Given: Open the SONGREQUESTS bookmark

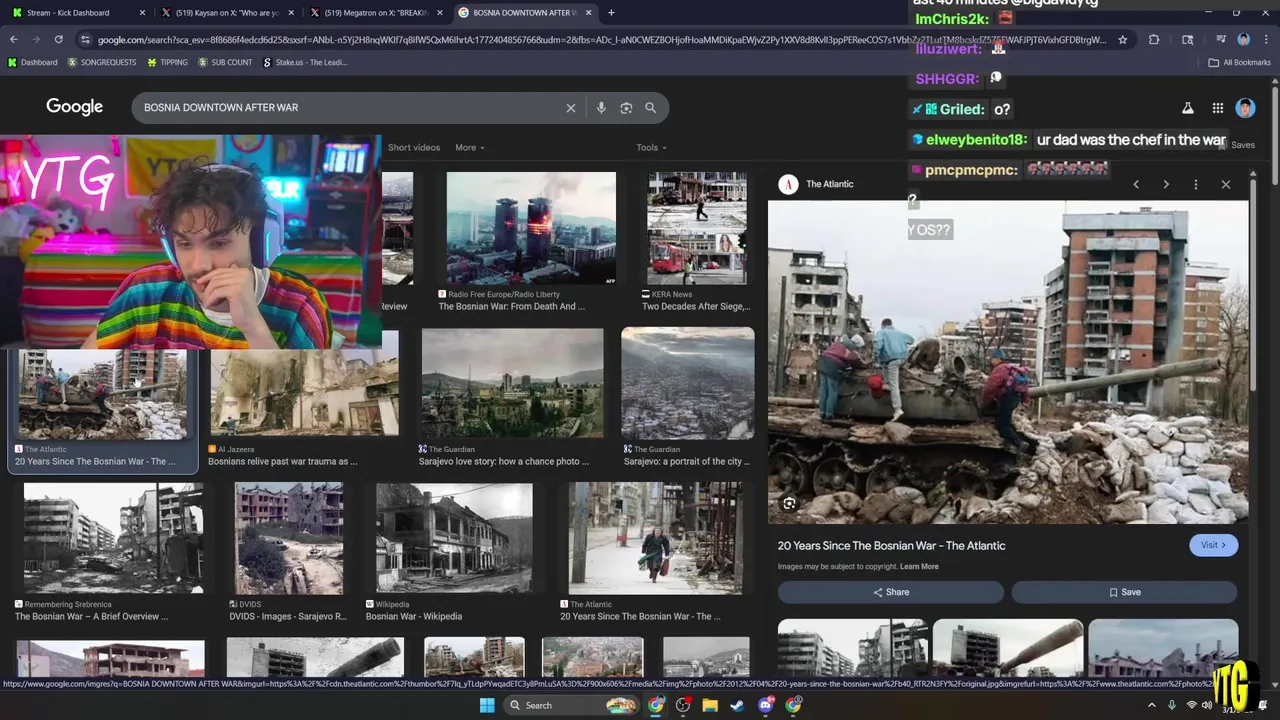Looking at the screenshot, I should (x=102, y=62).
